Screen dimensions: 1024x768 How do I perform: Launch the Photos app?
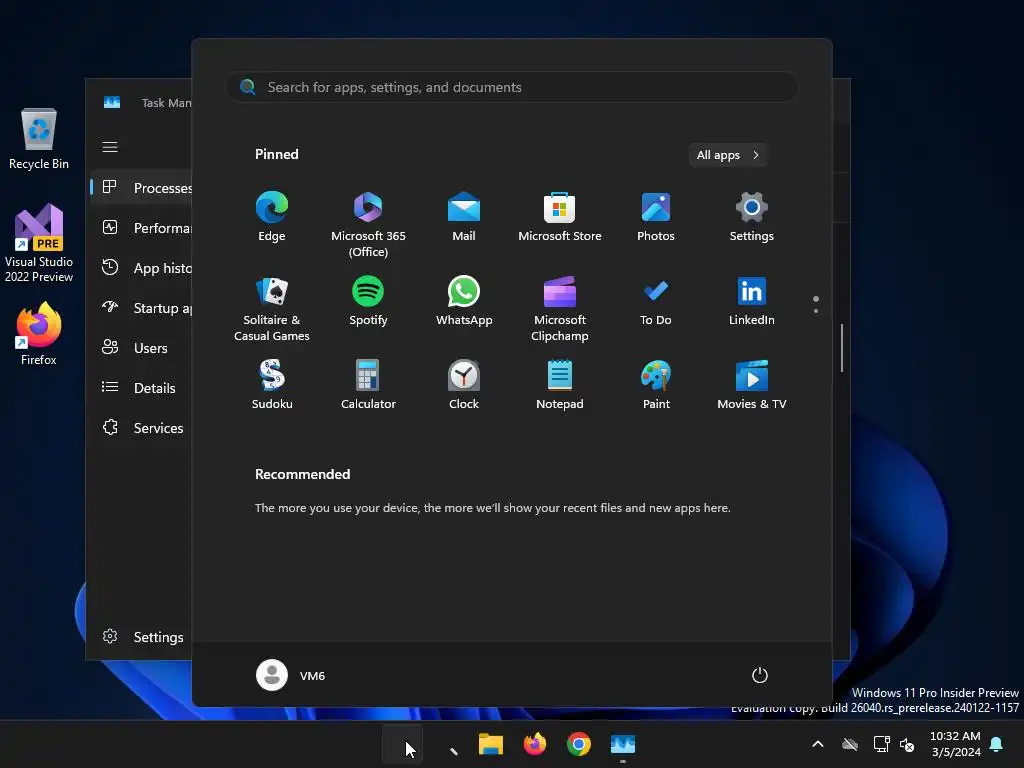click(656, 217)
